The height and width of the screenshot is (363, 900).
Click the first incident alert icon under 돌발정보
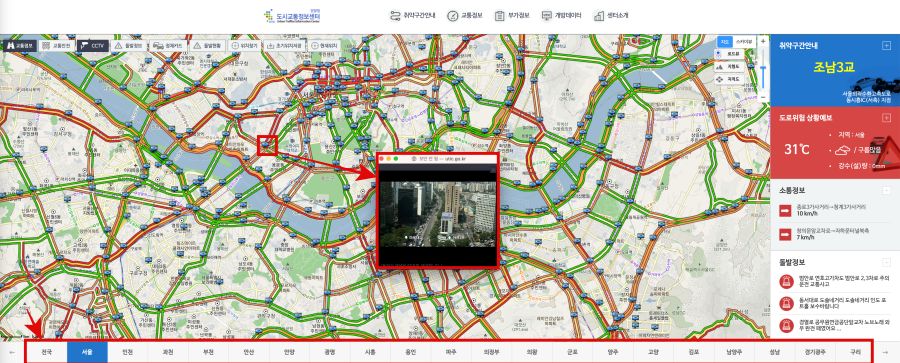pos(785,281)
